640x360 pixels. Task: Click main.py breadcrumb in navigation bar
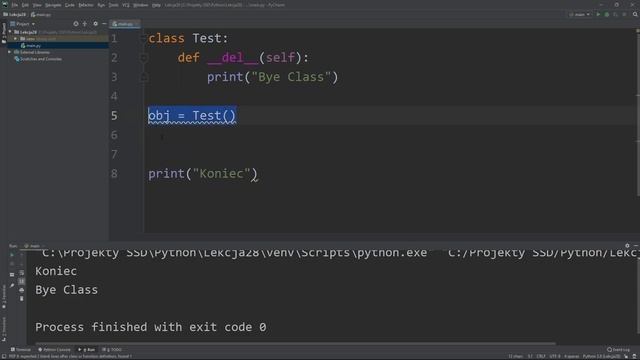tap(41, 14)
